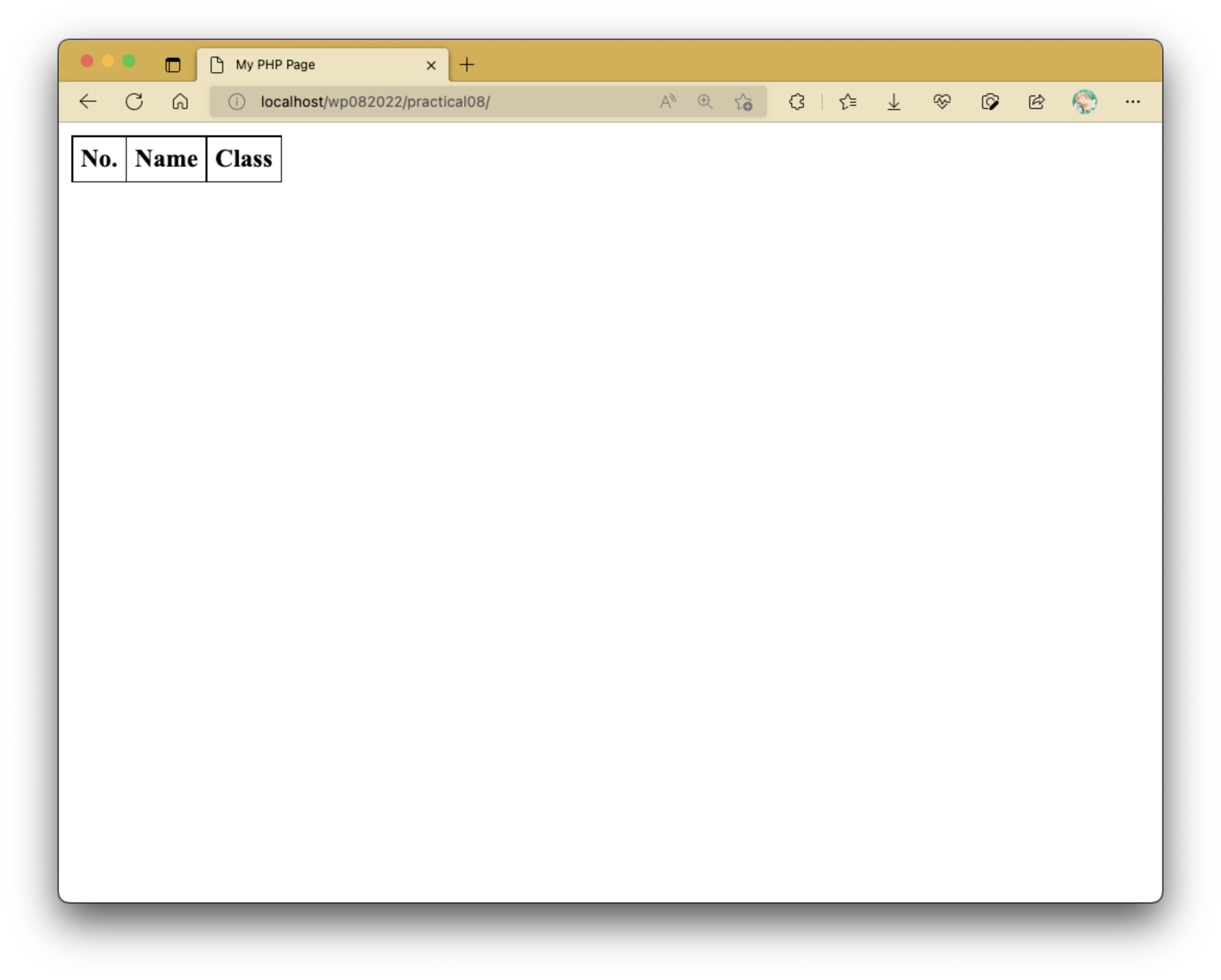1221x980 pixels.
Task: Start a Web Capture screenshot
Action: click(x=990, y=101)
